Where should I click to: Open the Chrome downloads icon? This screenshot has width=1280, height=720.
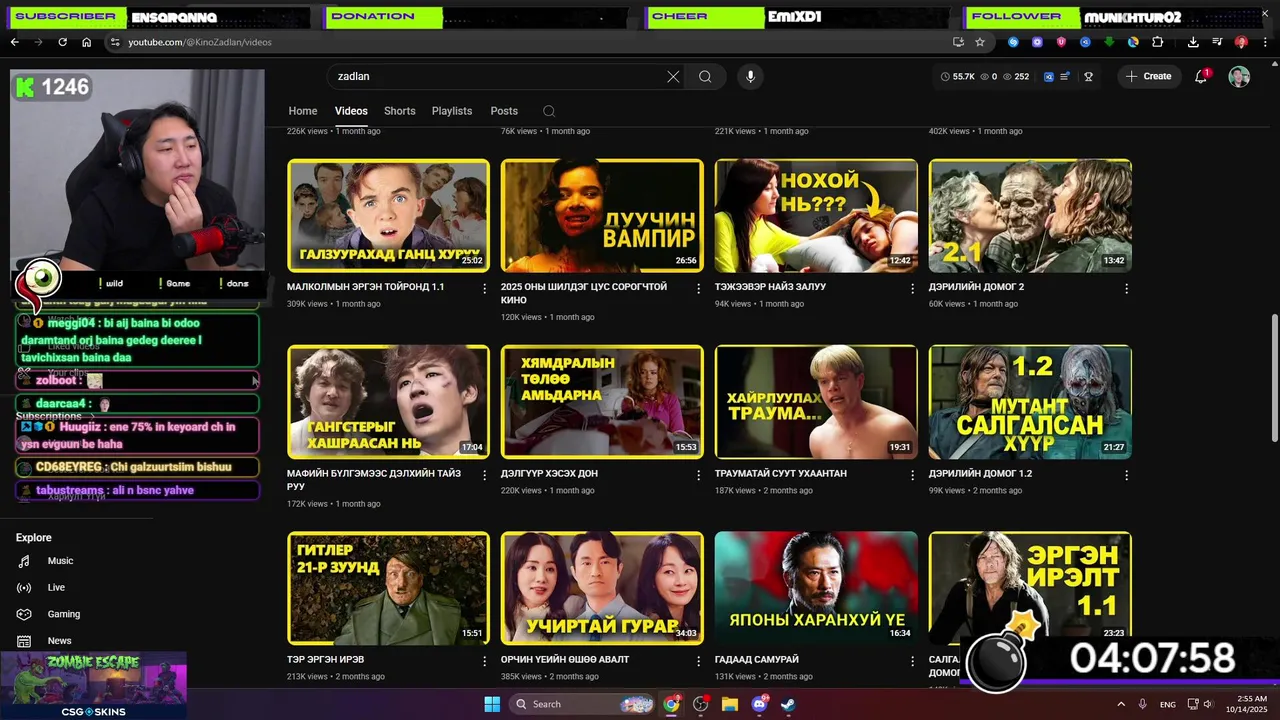point(1193,42)
